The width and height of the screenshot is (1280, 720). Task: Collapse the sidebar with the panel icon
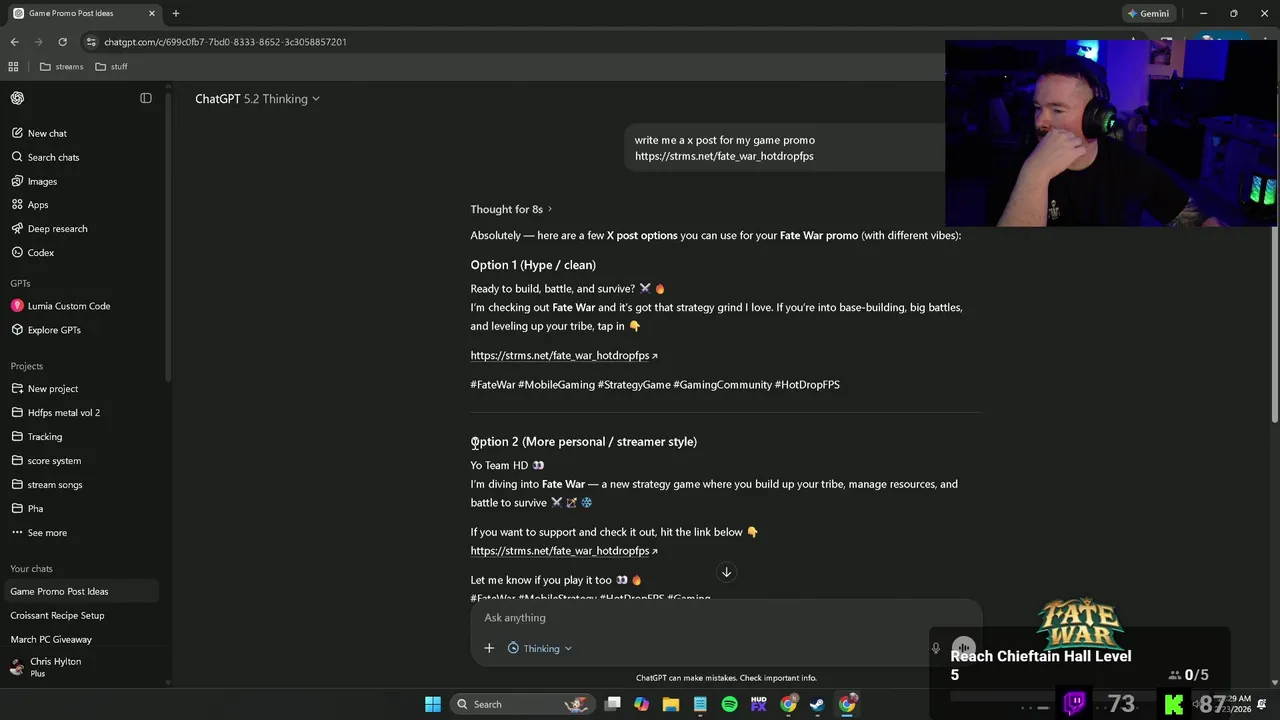coord(146,98)
